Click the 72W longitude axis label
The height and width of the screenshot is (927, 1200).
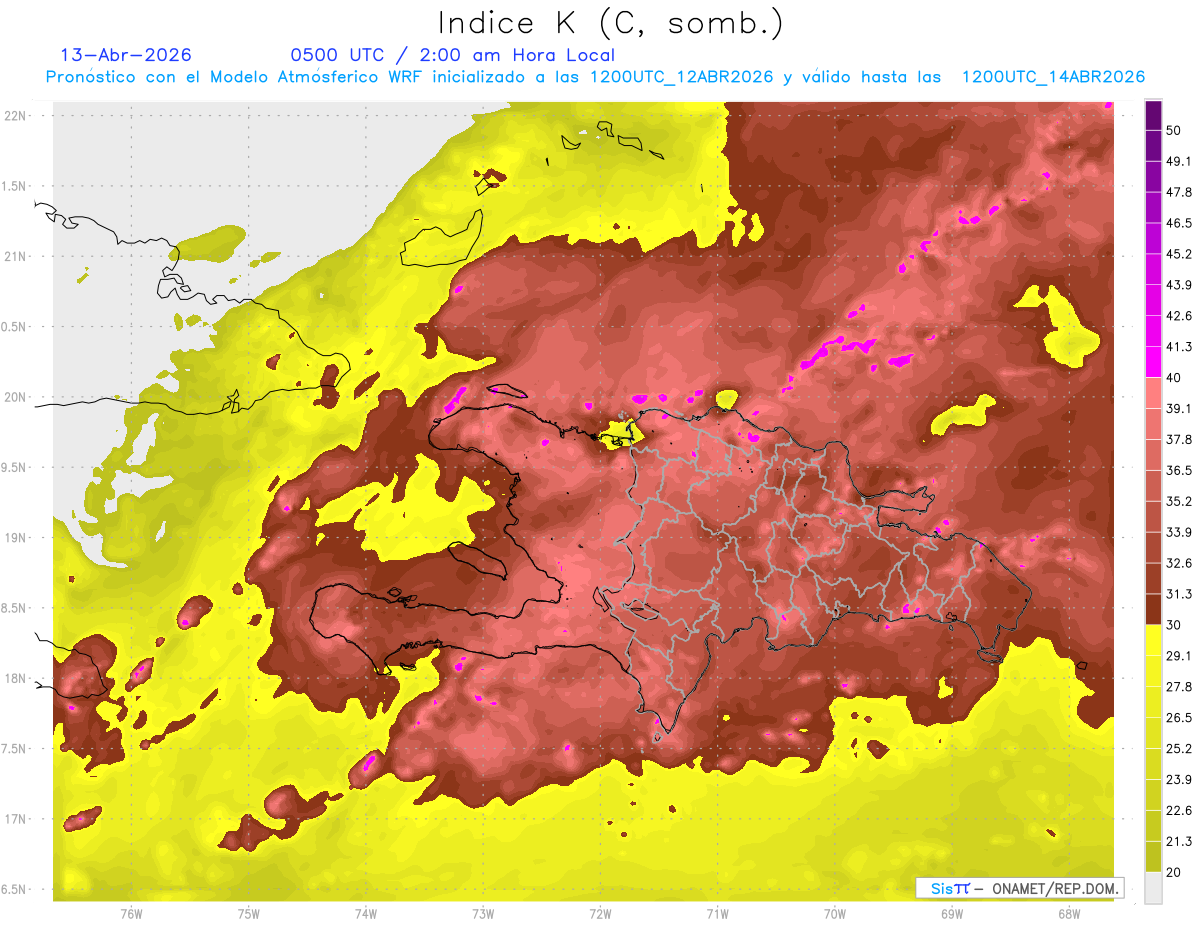(600, 914)
